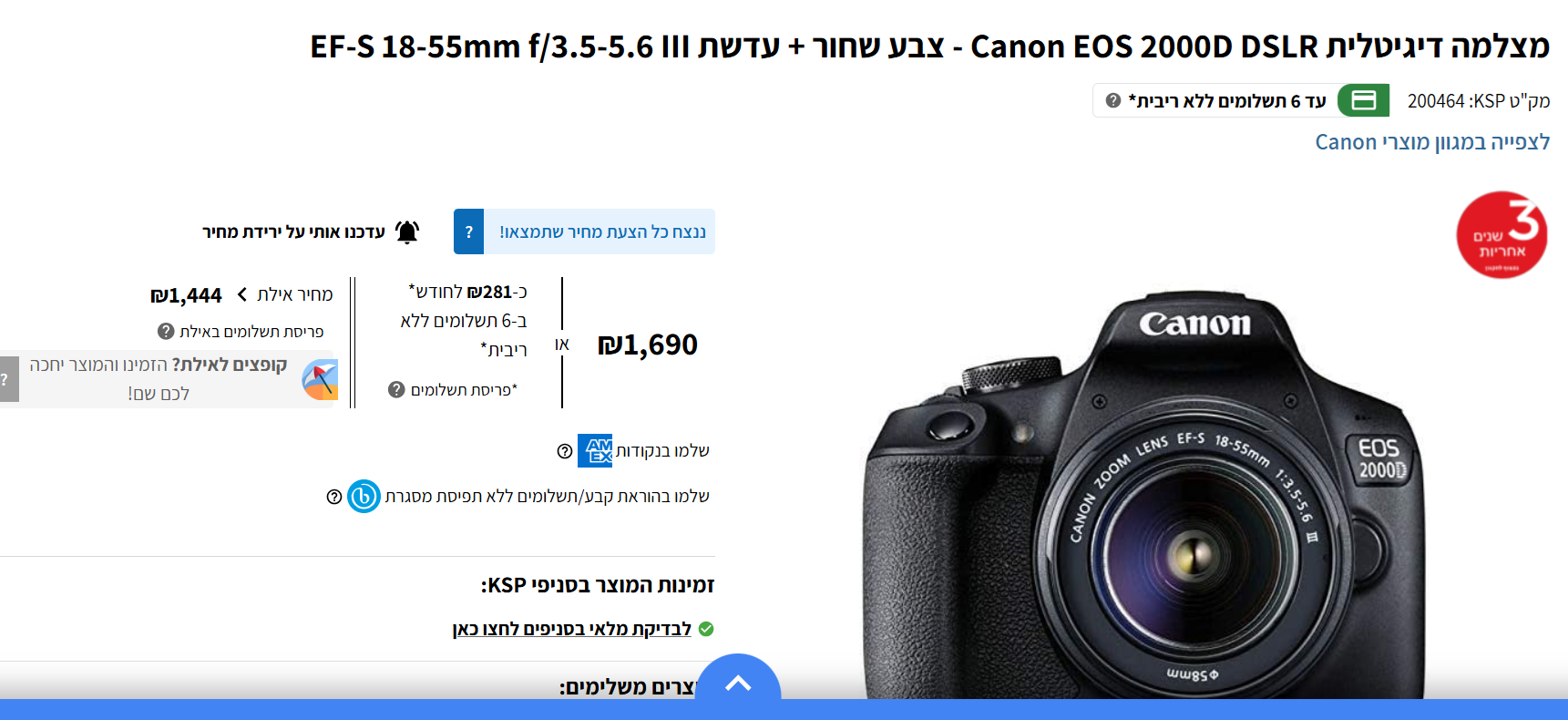Click help icon next to 6 interest-free payments

[x=1112, y=100]
